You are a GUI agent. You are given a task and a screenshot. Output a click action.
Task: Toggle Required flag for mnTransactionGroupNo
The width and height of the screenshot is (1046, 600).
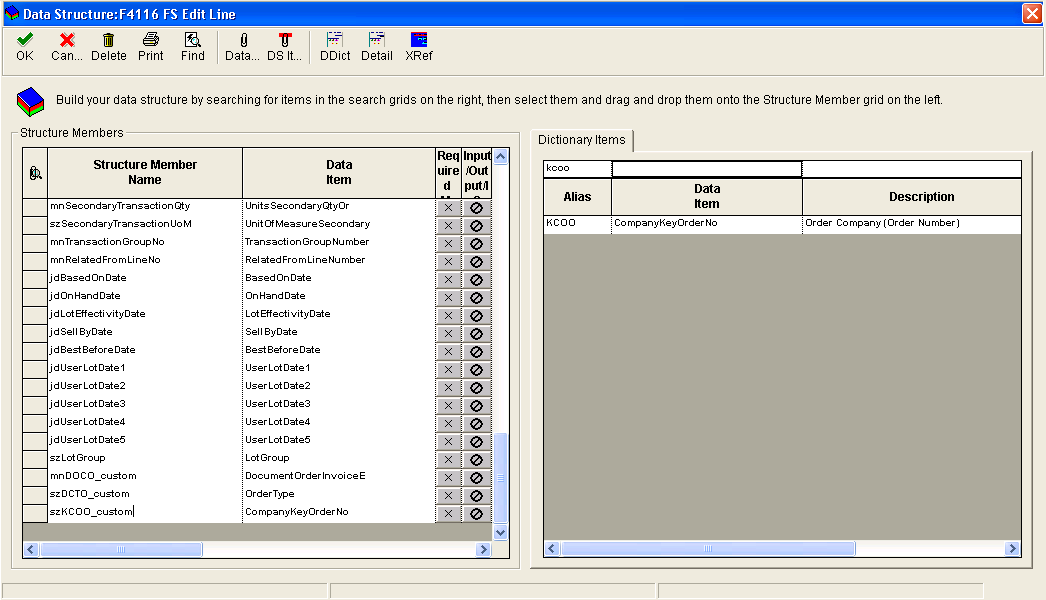coord(448,244)
